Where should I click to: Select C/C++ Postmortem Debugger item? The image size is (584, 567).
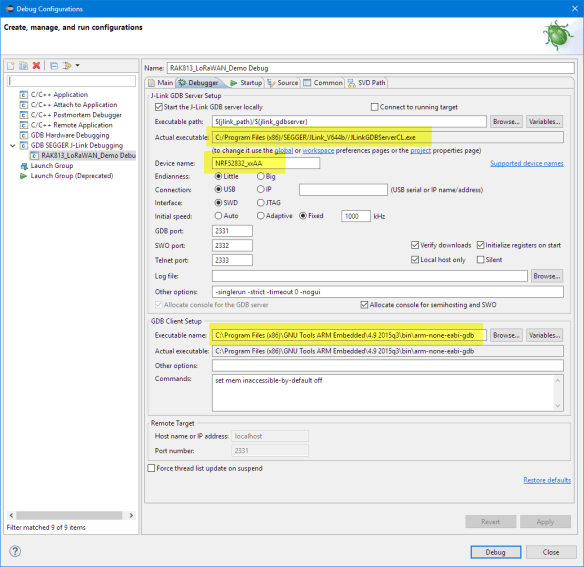point(76,115)
